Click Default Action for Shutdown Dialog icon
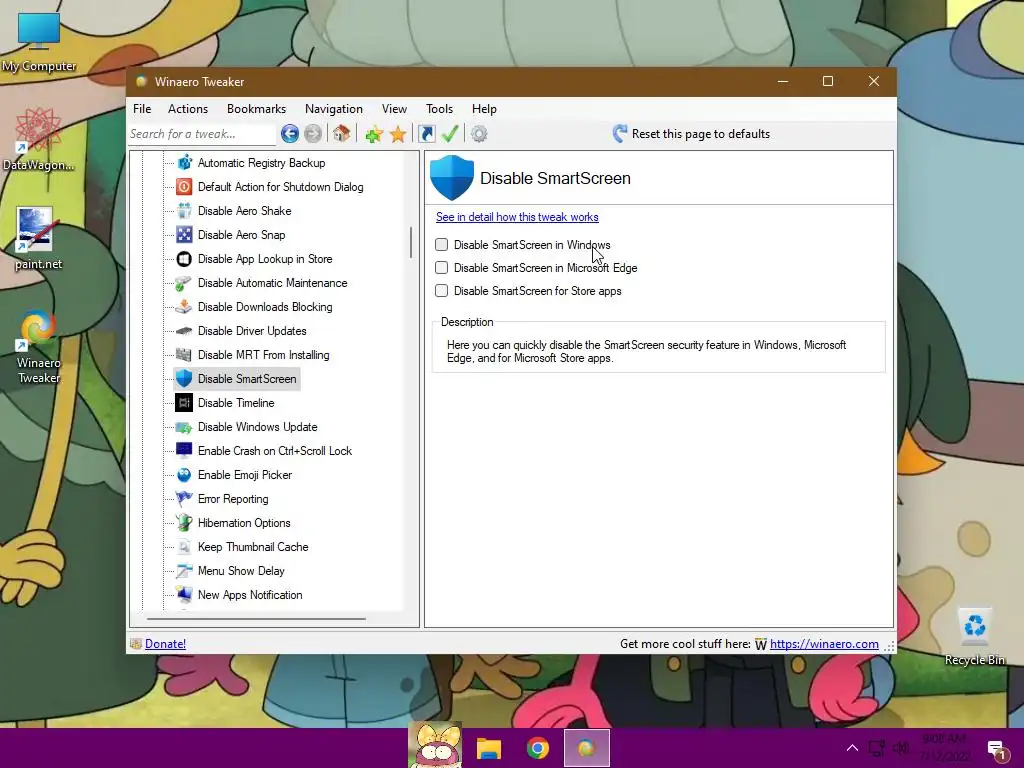The width and height of the screenshot is (1024, 768). [184, 187]
